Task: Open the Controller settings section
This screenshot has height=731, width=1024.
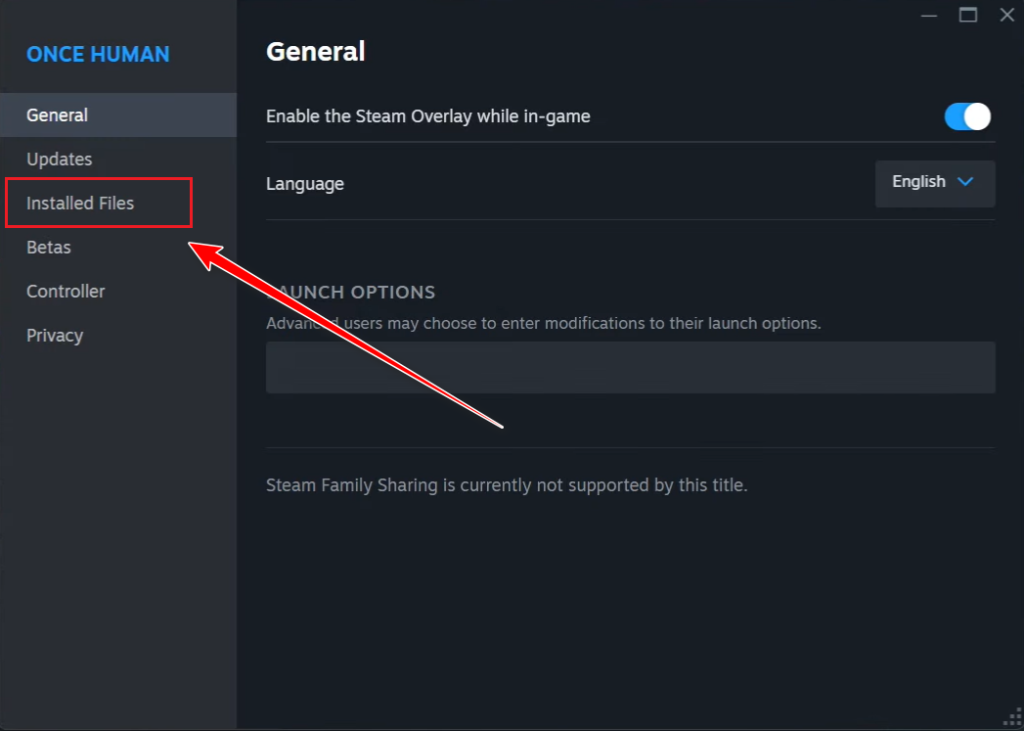Action: coord(65,291)
